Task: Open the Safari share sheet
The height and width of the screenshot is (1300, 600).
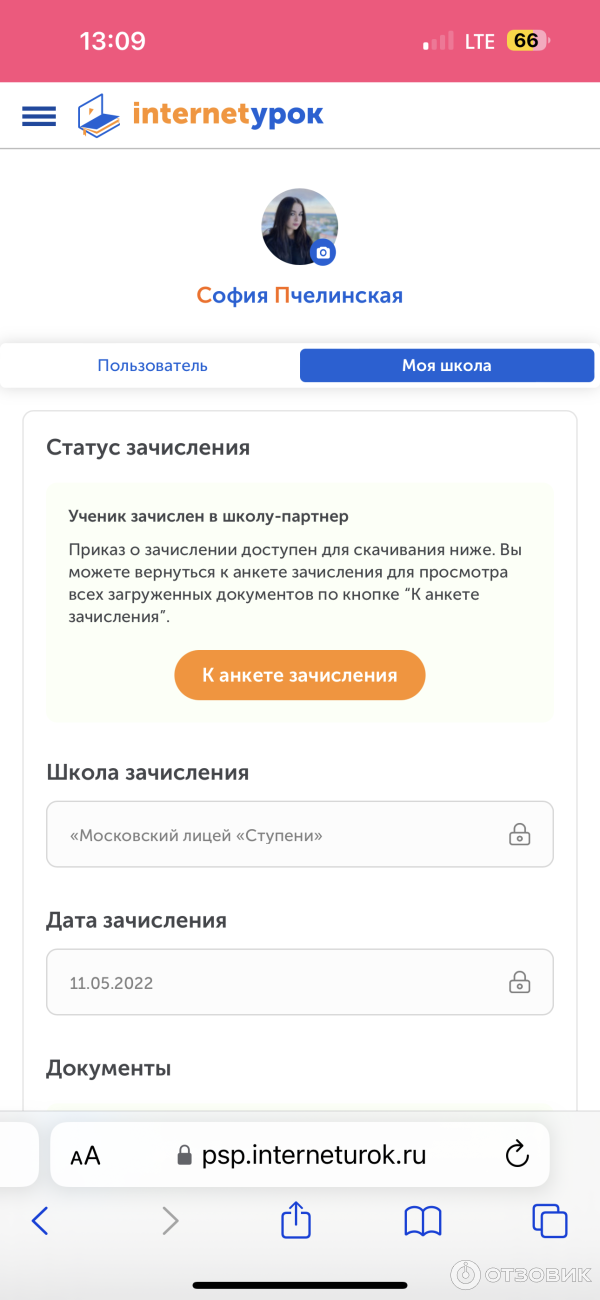Action: pyautogui.click(x=296, y=1219)
